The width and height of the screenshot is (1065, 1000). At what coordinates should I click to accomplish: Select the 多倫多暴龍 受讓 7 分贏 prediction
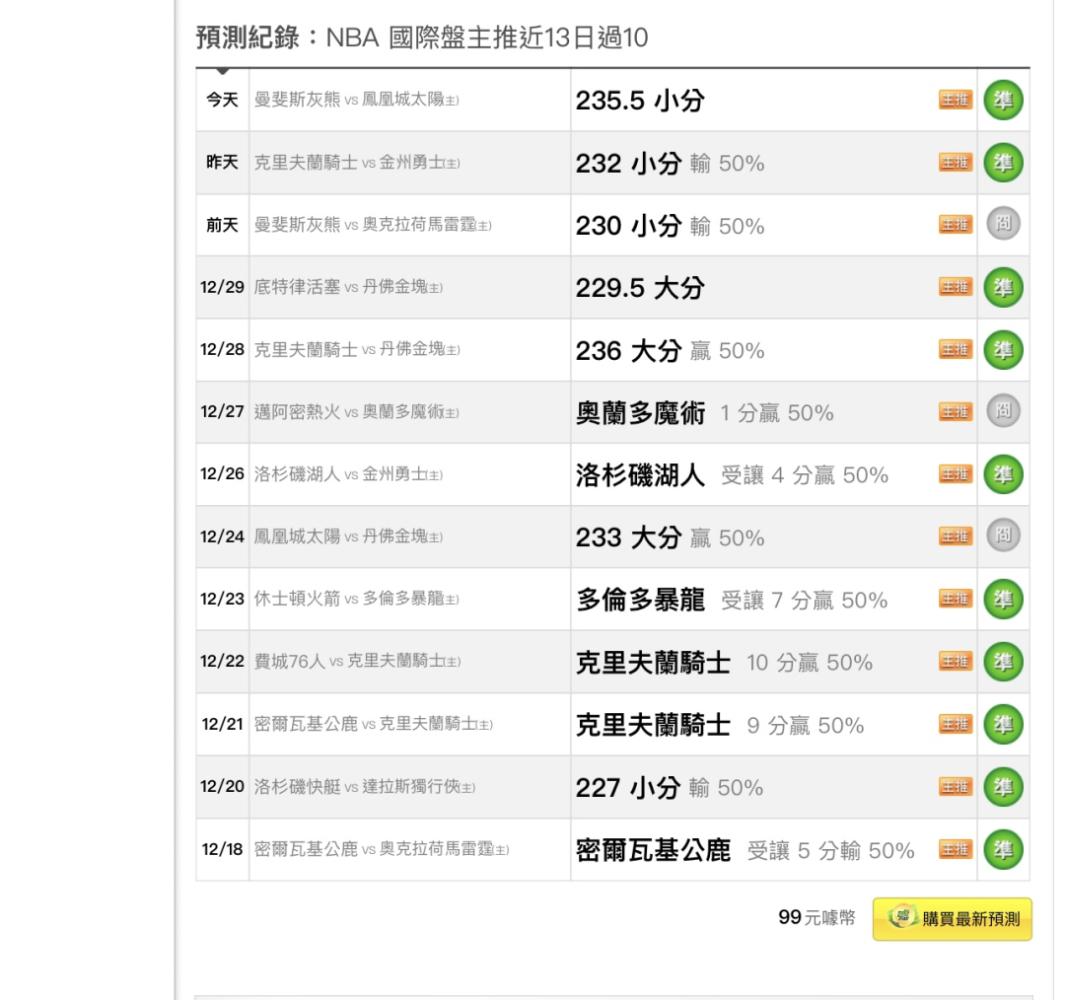point(732,600)
